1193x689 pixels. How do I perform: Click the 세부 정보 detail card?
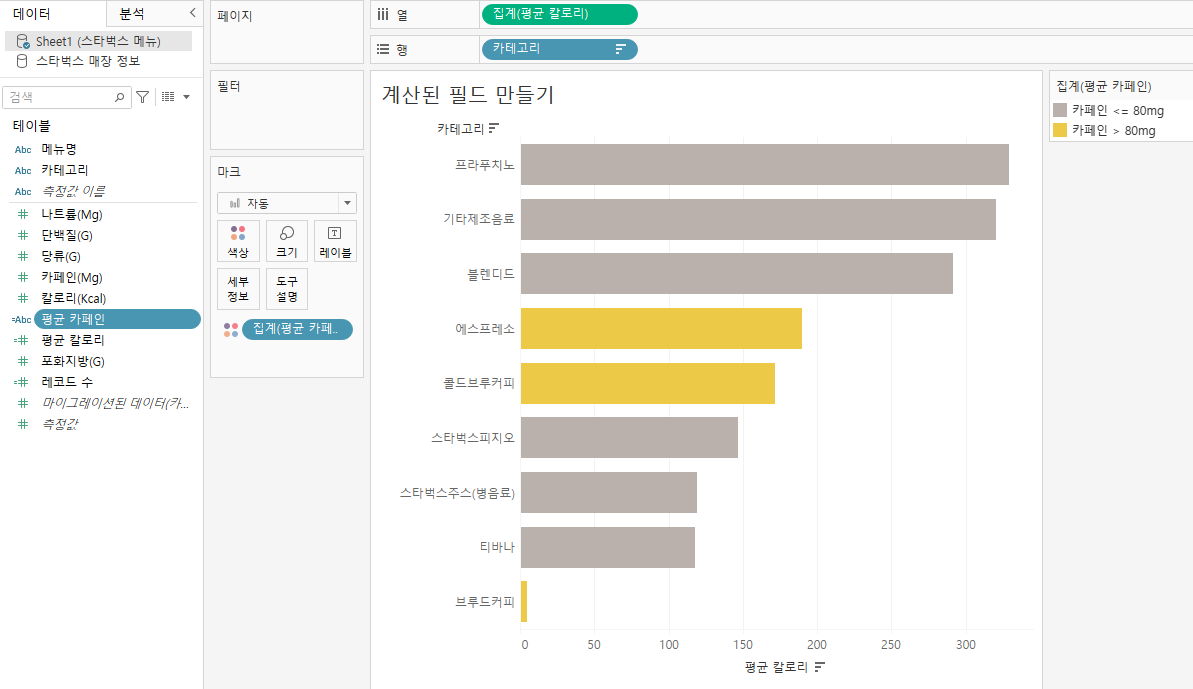point(238,289)
